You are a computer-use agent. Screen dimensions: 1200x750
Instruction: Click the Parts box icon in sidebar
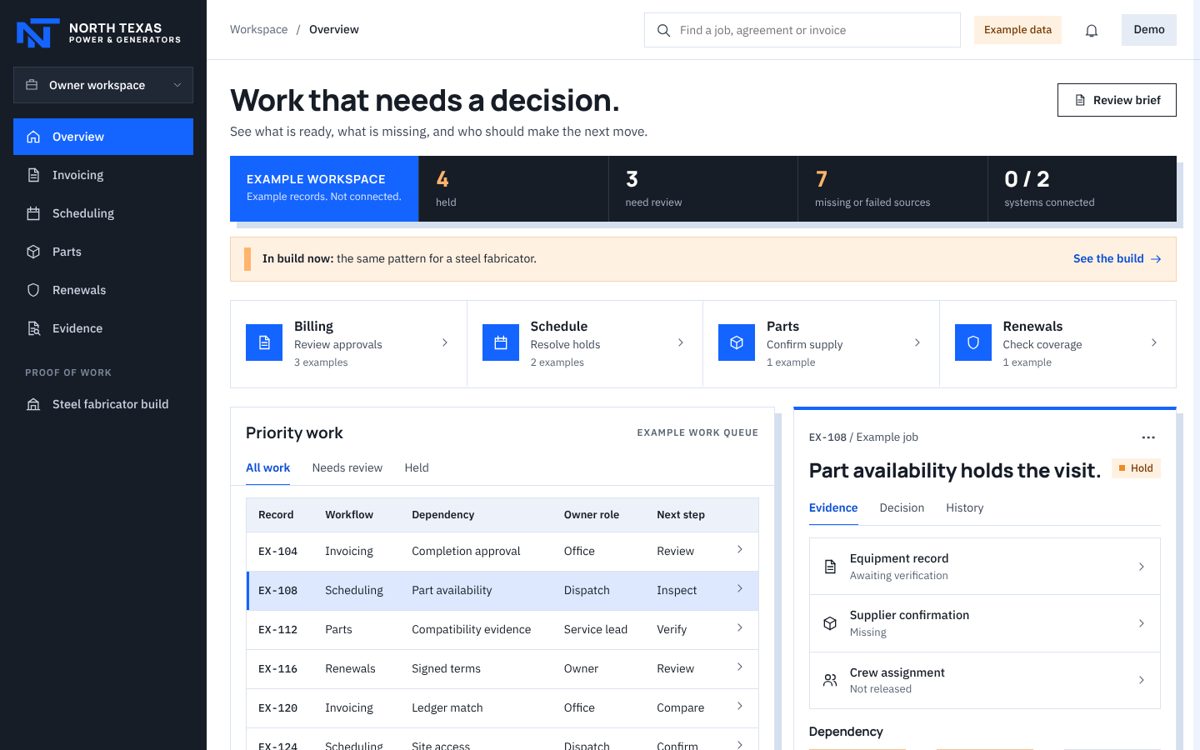(x=33, y=252)
